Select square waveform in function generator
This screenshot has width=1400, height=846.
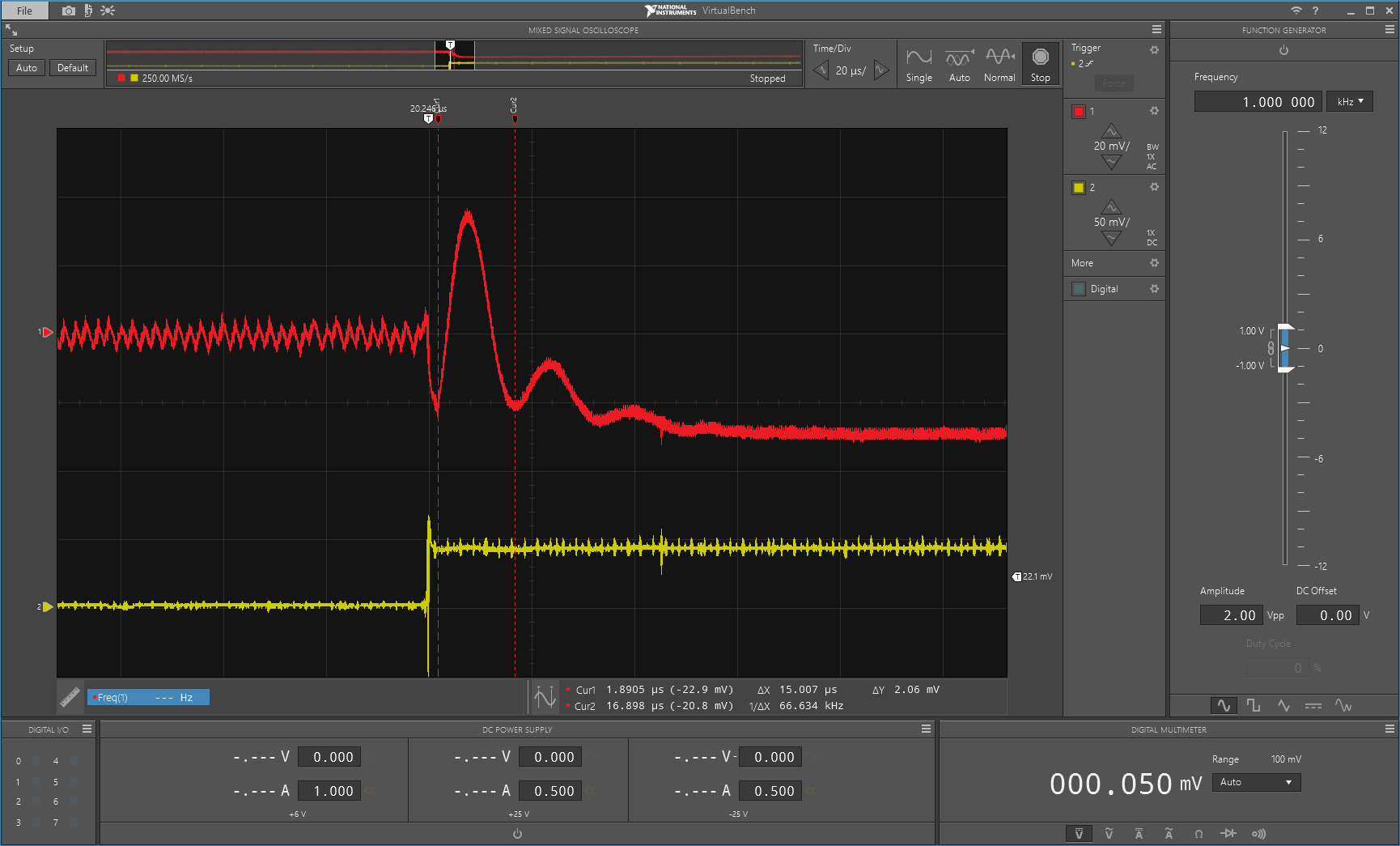[1254, 705]
